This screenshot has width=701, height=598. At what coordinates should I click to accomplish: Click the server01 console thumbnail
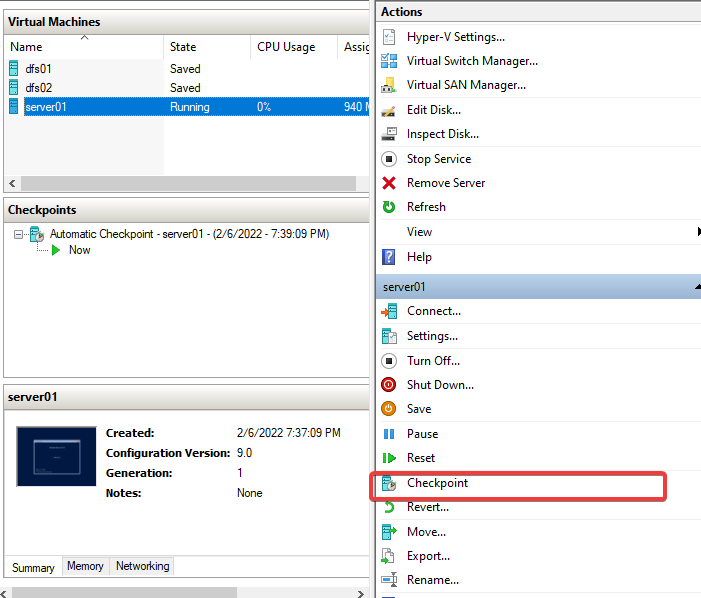point(56,456)
